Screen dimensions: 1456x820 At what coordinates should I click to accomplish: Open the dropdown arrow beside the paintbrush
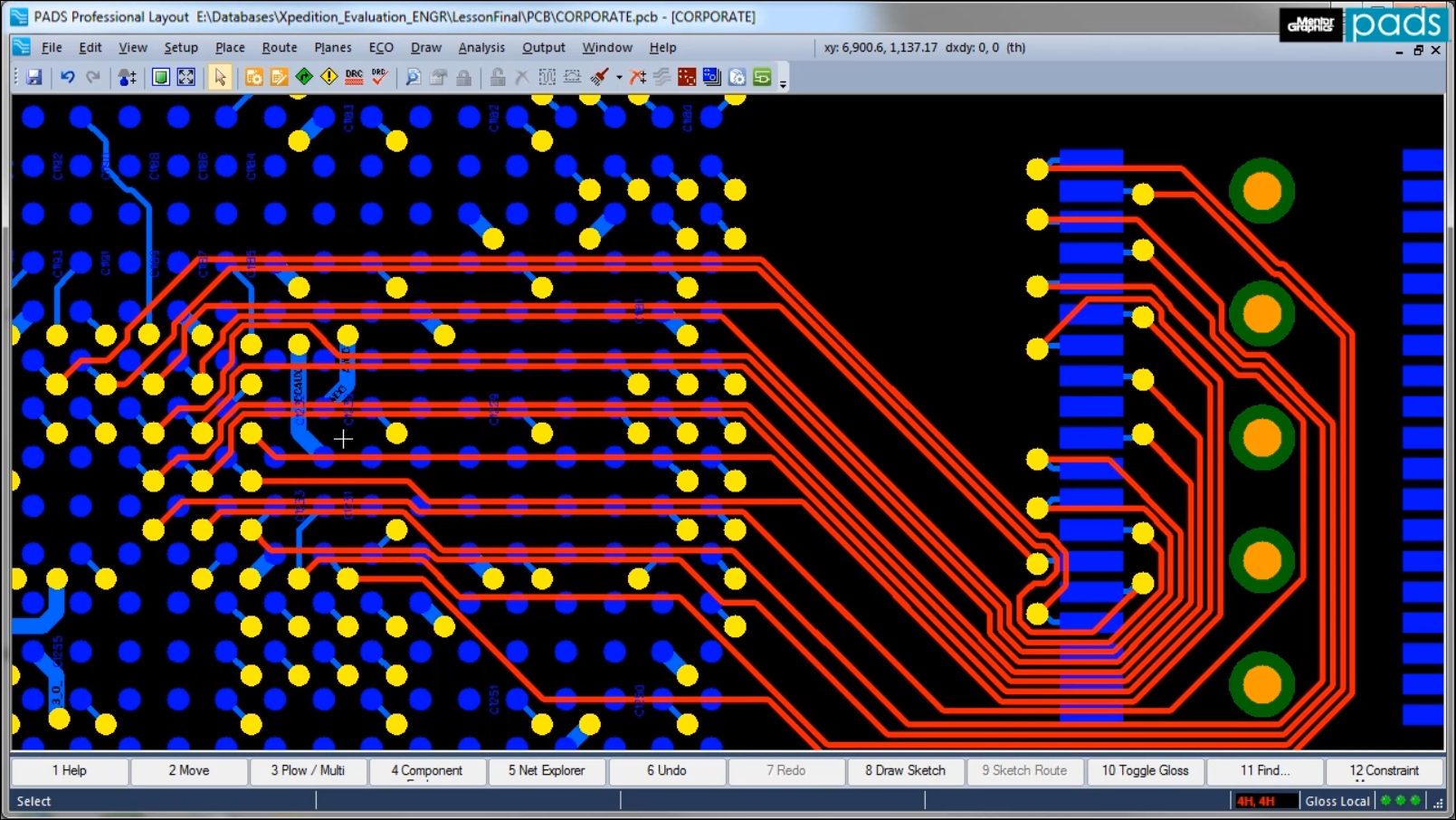[x=619, y=78]
